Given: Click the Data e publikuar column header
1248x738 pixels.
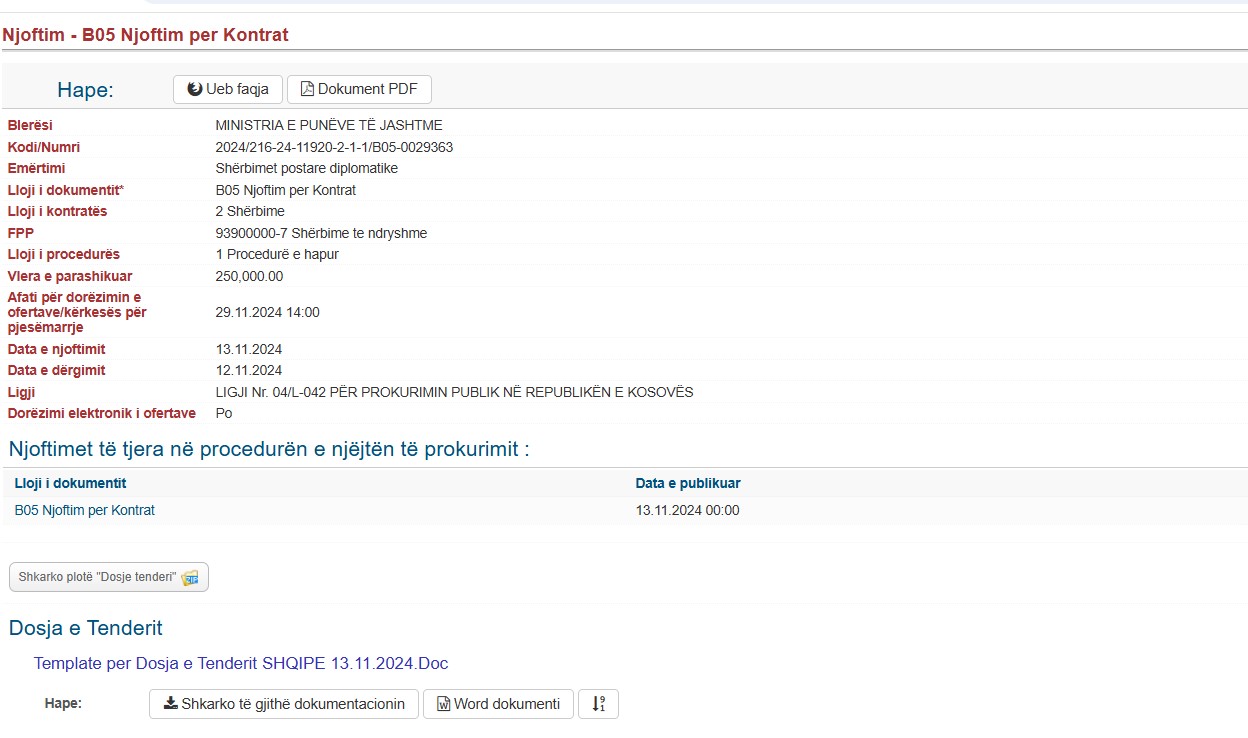Looking at the screenshot, I should pos(688,483).
